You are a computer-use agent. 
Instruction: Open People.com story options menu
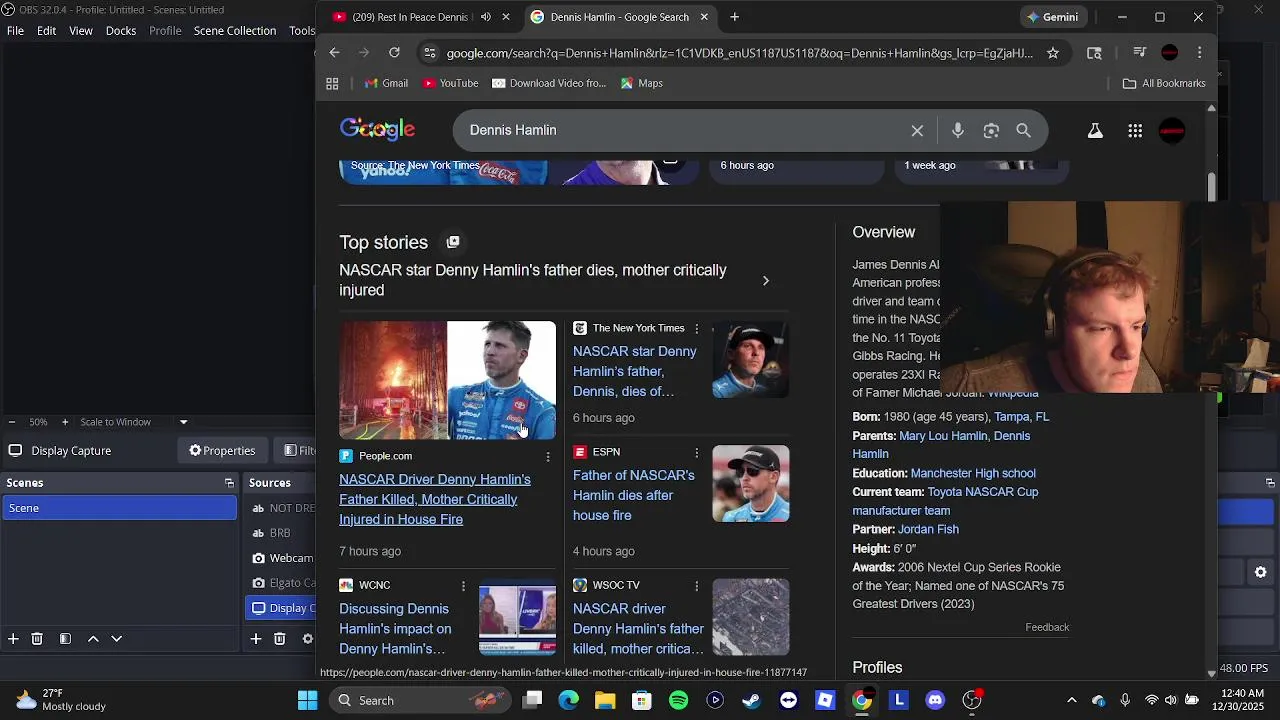(547, 456)
